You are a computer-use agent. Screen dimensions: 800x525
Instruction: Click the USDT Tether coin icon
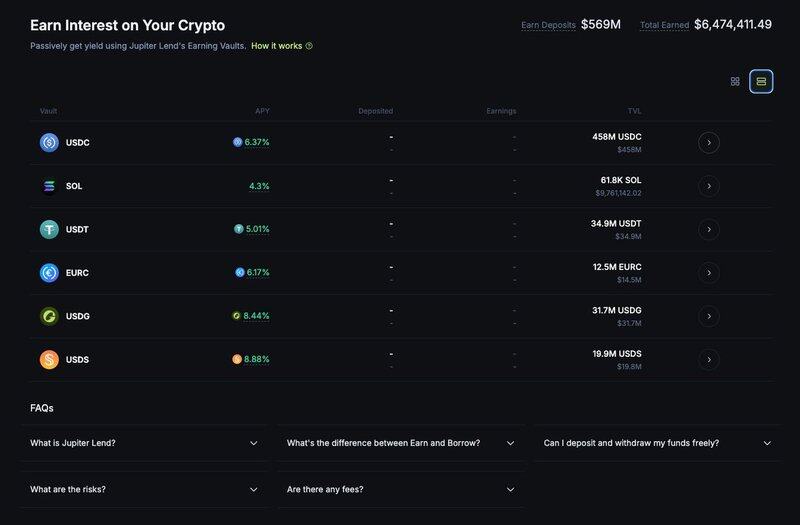point(49,229)
